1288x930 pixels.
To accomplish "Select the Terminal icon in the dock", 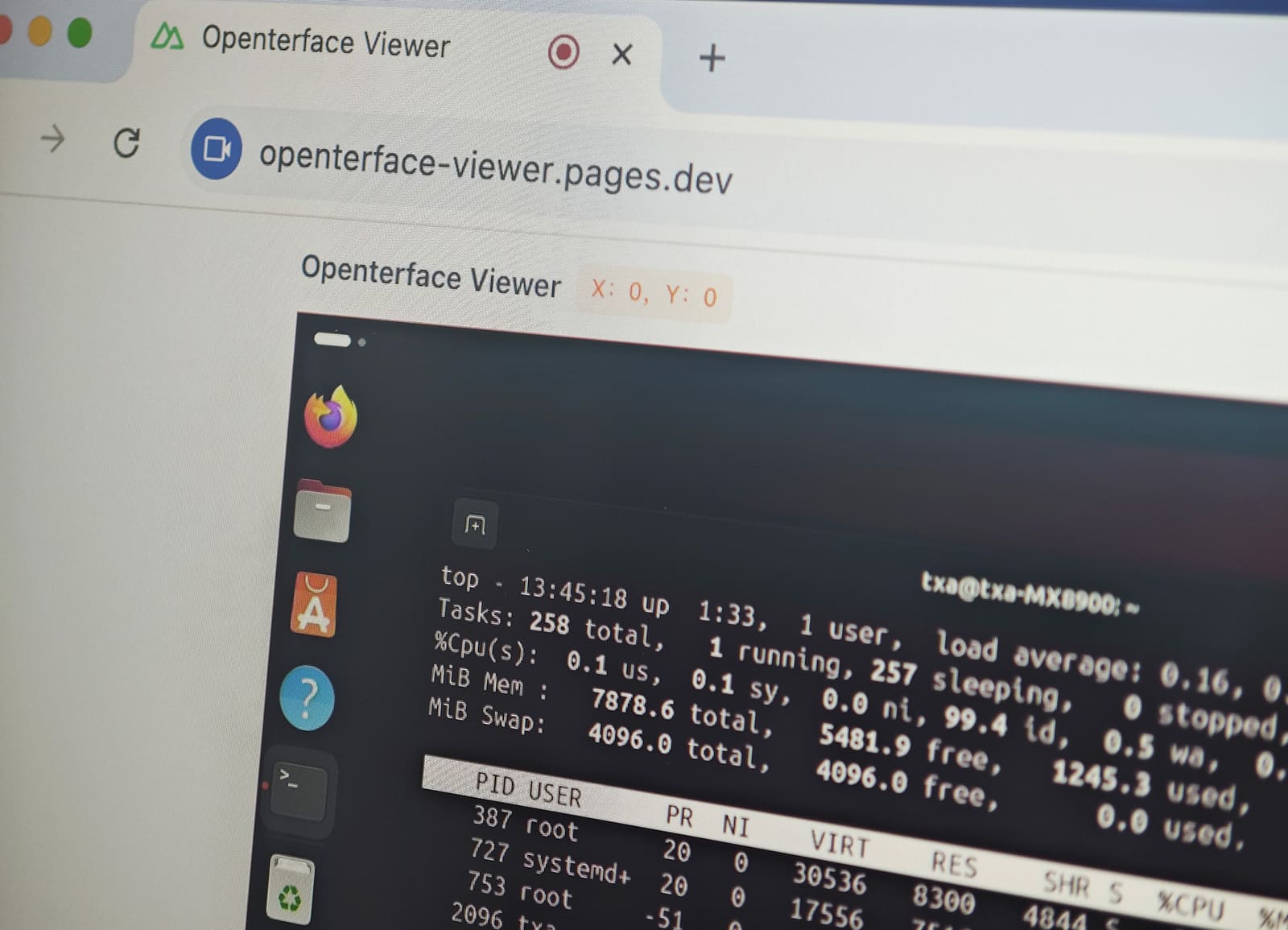I will [298, 791].
